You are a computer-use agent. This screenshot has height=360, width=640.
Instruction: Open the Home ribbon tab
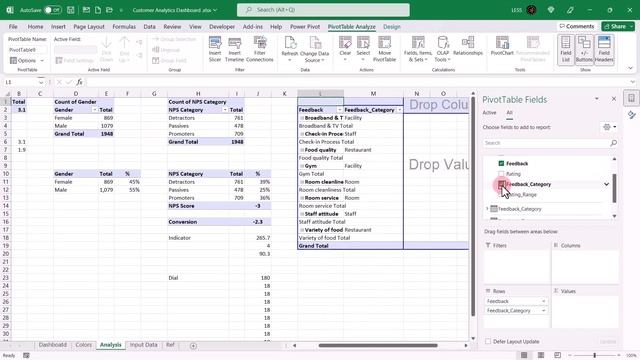click(x=35, y=27)
